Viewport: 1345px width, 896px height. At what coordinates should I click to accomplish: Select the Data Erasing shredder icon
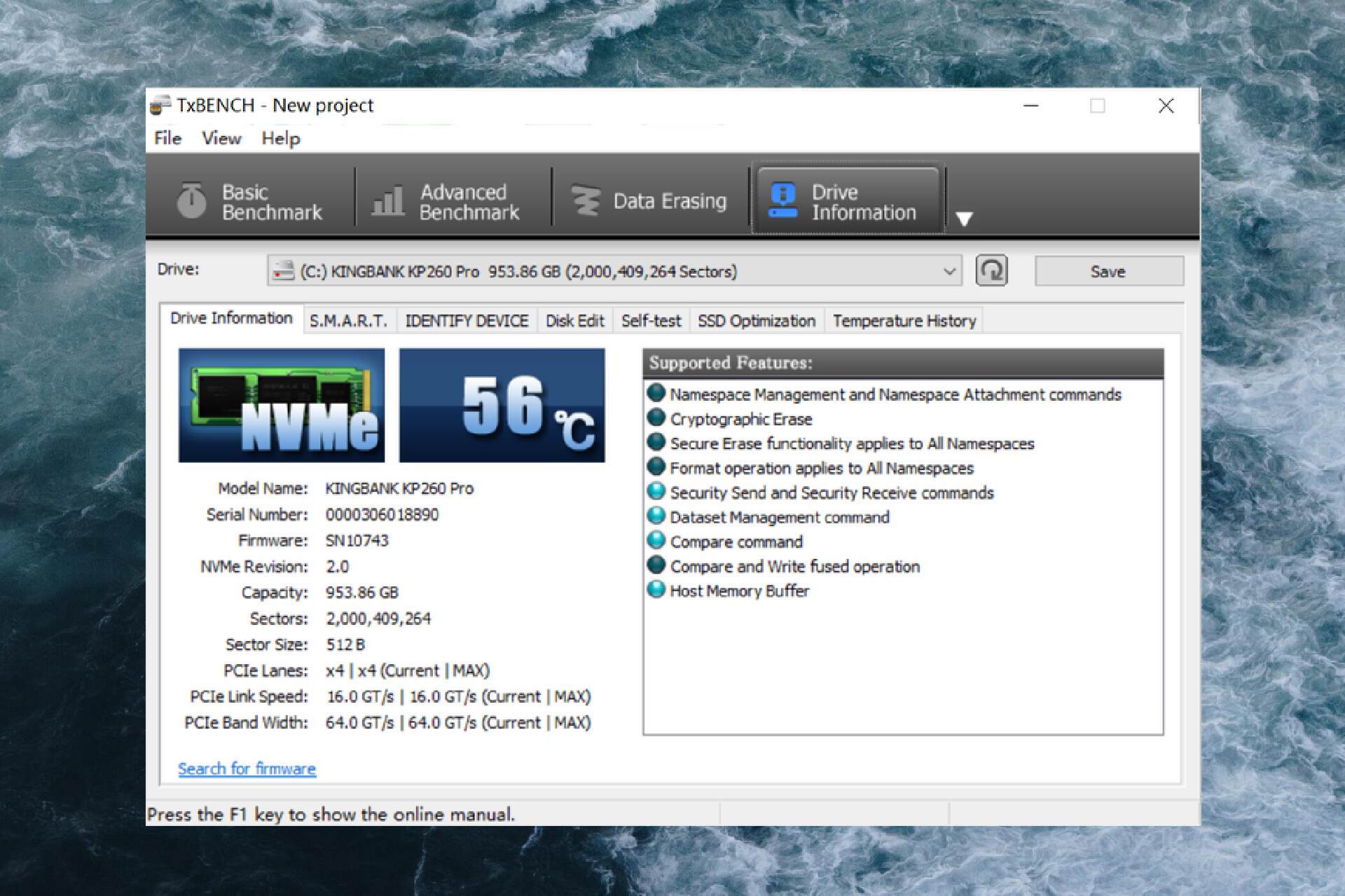point(585,200)
